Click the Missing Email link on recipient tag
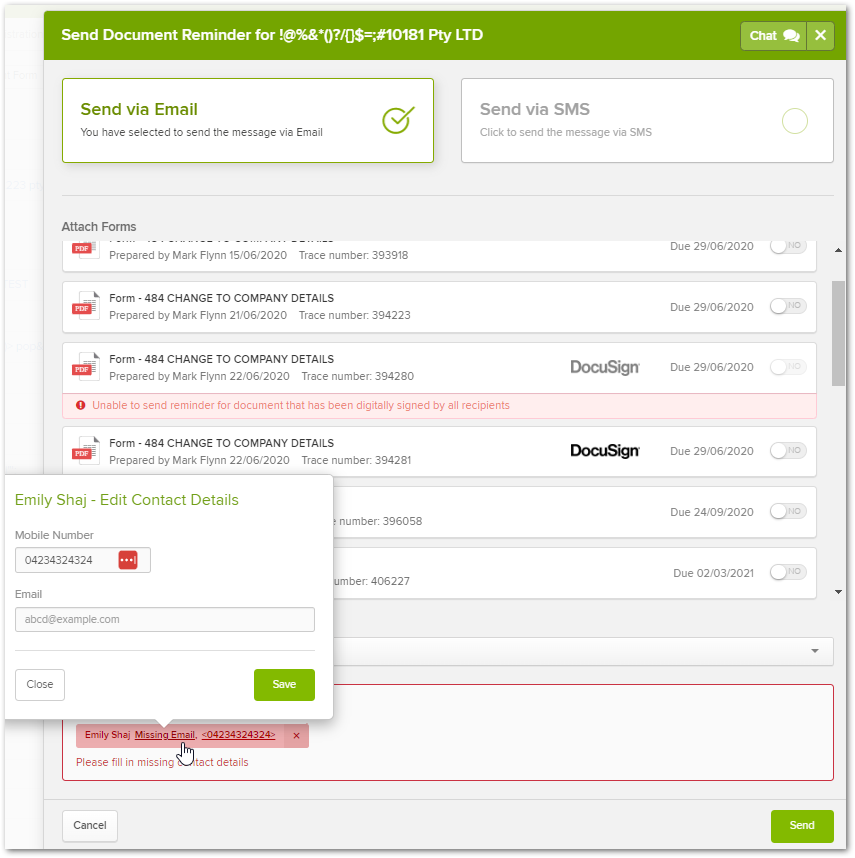Viewport: 855px width, 858px height. coord(165,735)
